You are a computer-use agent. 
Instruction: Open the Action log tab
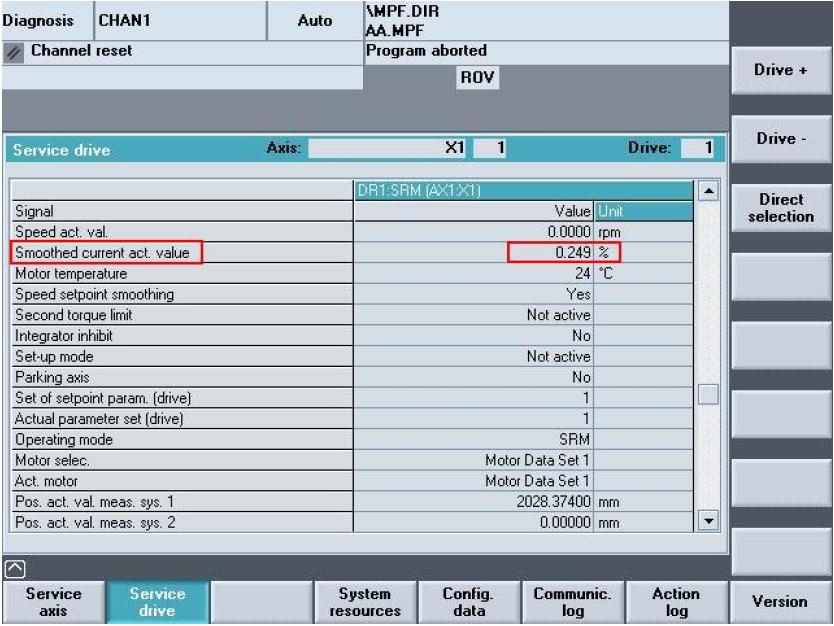pyautogui.click(x=676, y=602)
